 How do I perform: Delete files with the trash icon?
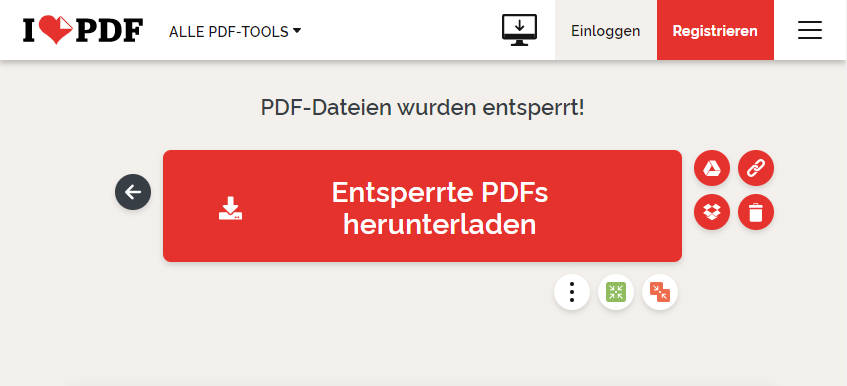756,212
